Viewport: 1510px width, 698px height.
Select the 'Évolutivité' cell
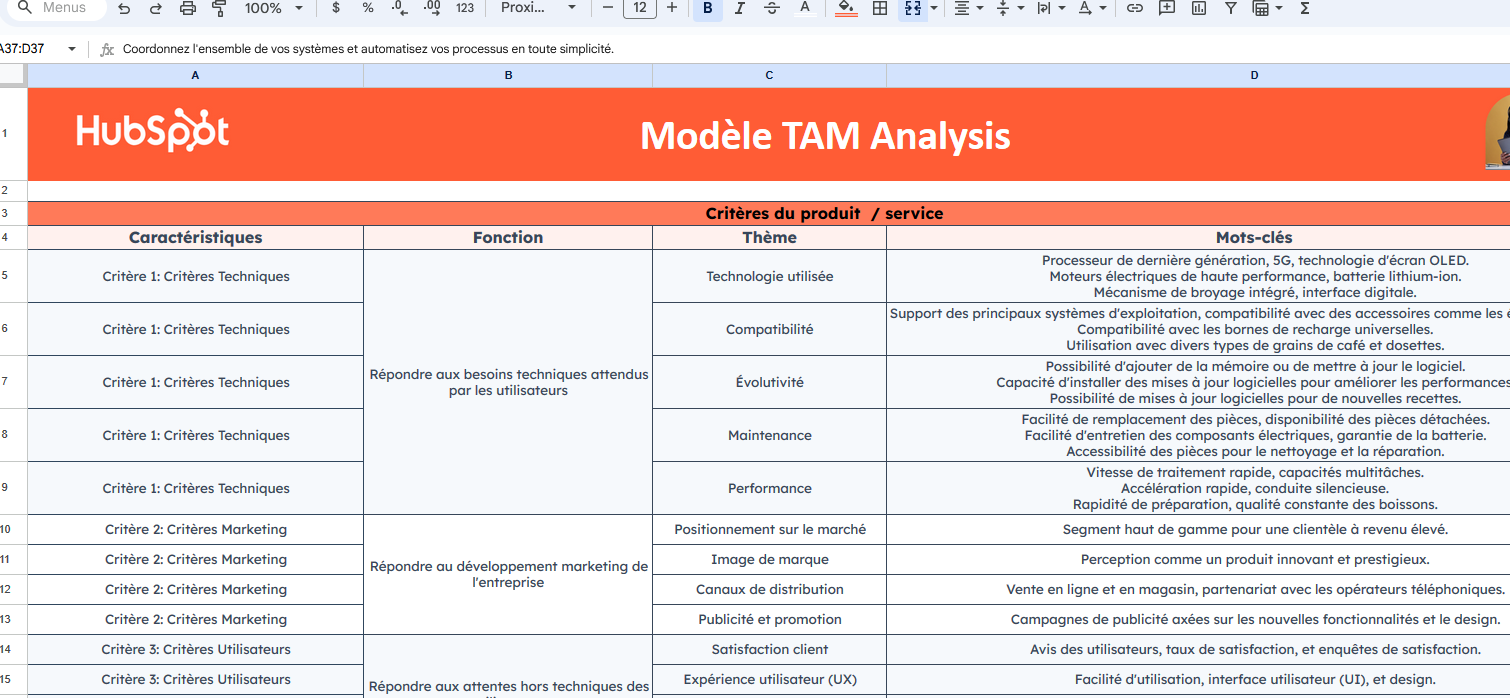769,382
